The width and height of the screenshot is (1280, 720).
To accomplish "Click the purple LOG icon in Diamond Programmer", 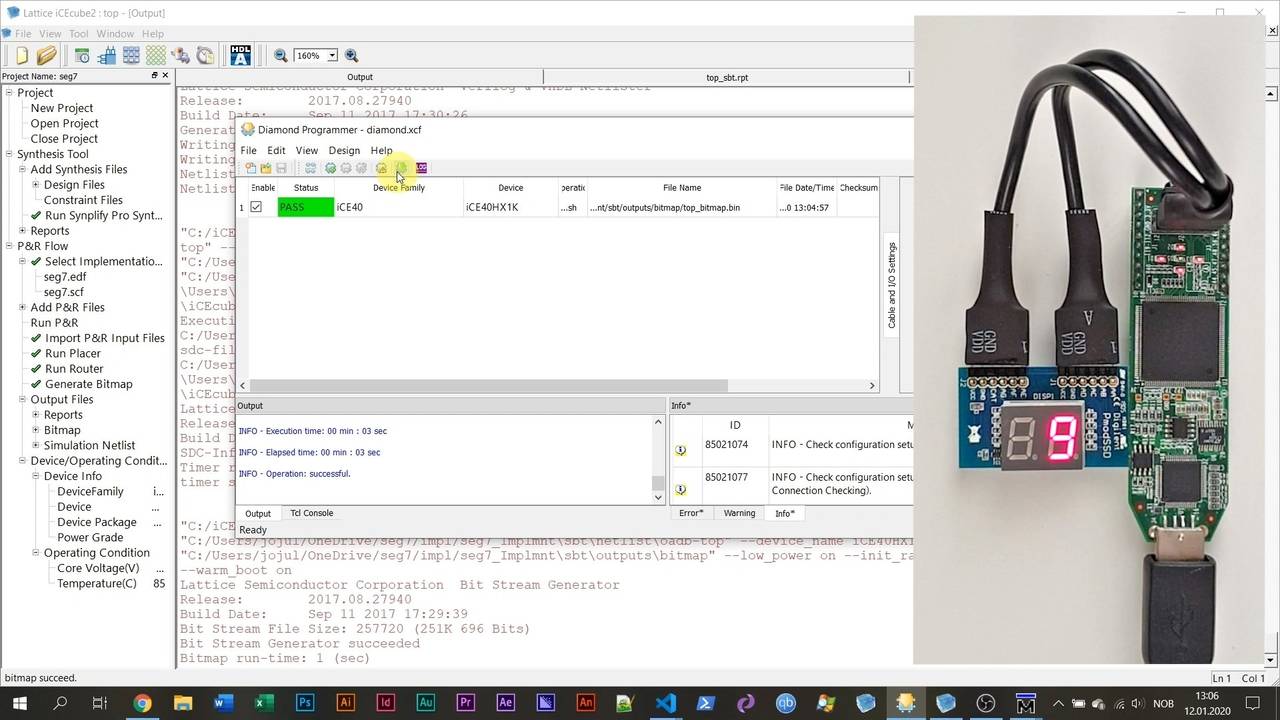I will [421, 168].
